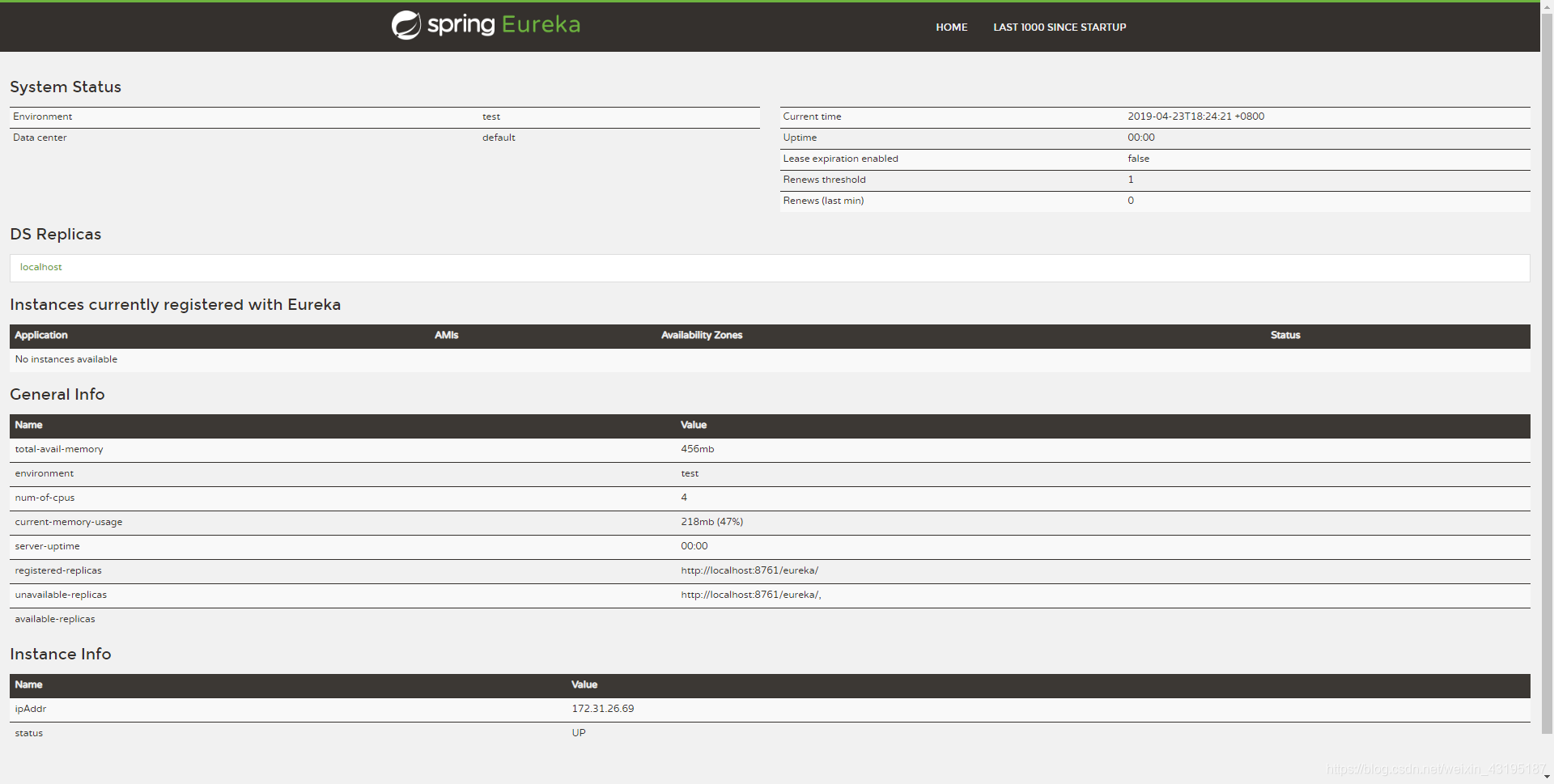Select 'Instances currently registered with Eureka' heading
The width and height of the screenshot is (1554, 784).
176,304
